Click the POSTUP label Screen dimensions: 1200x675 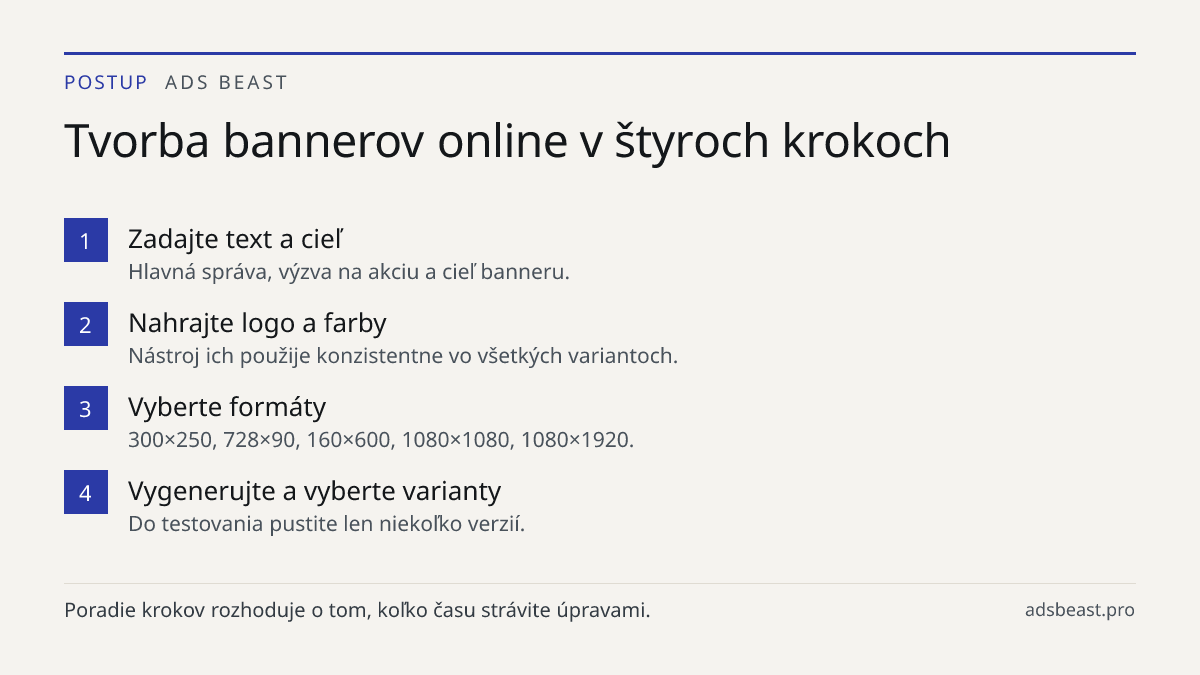[106, 83]
